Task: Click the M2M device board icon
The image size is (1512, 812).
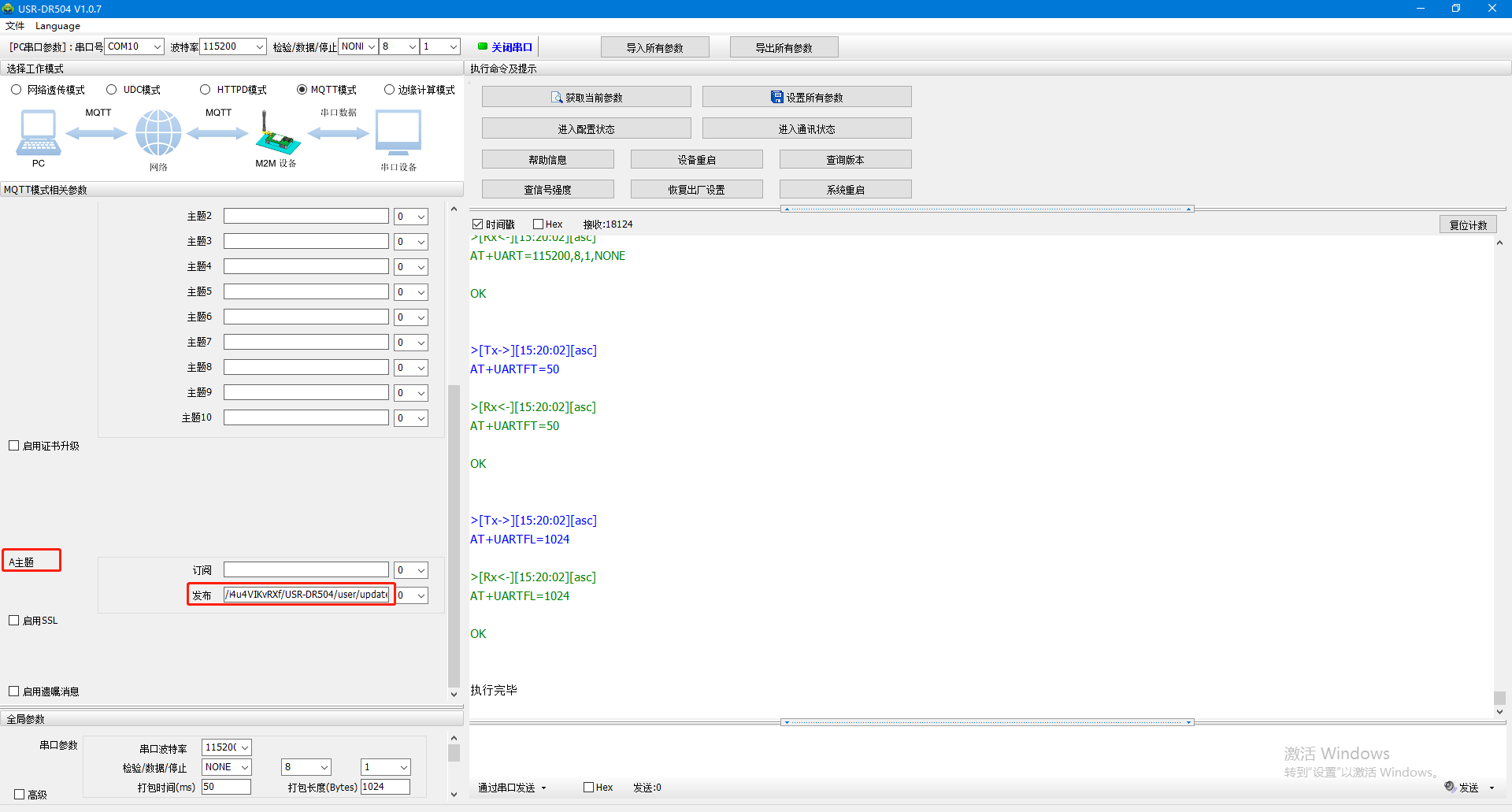Action: [x=276, y=135]
